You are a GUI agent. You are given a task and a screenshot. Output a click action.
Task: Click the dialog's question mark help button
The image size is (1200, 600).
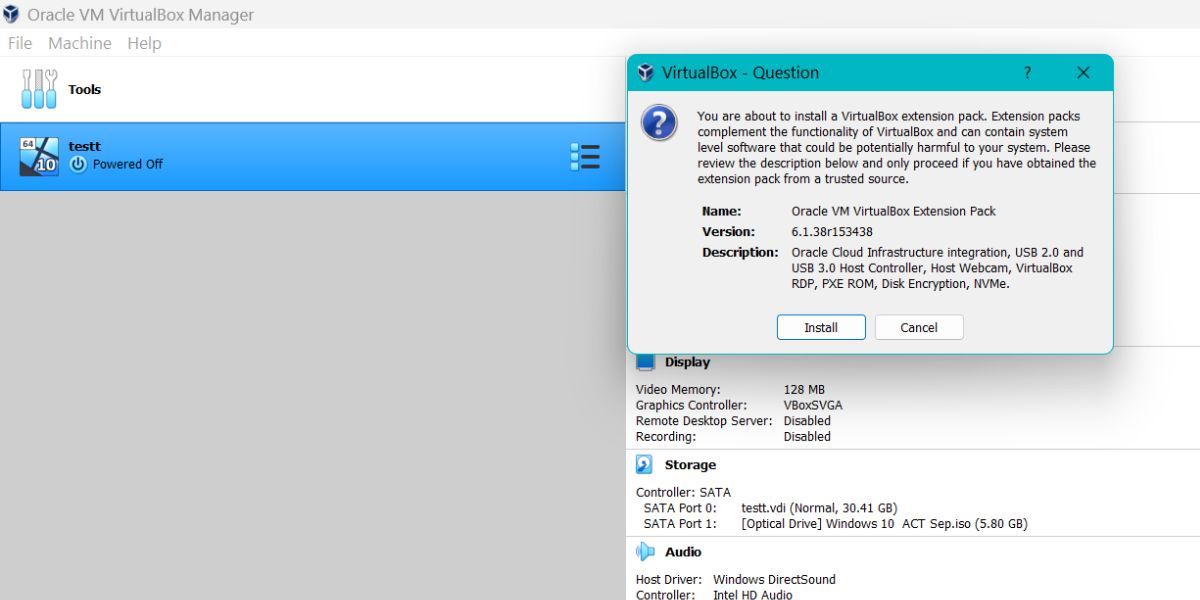pos(1026,72)
